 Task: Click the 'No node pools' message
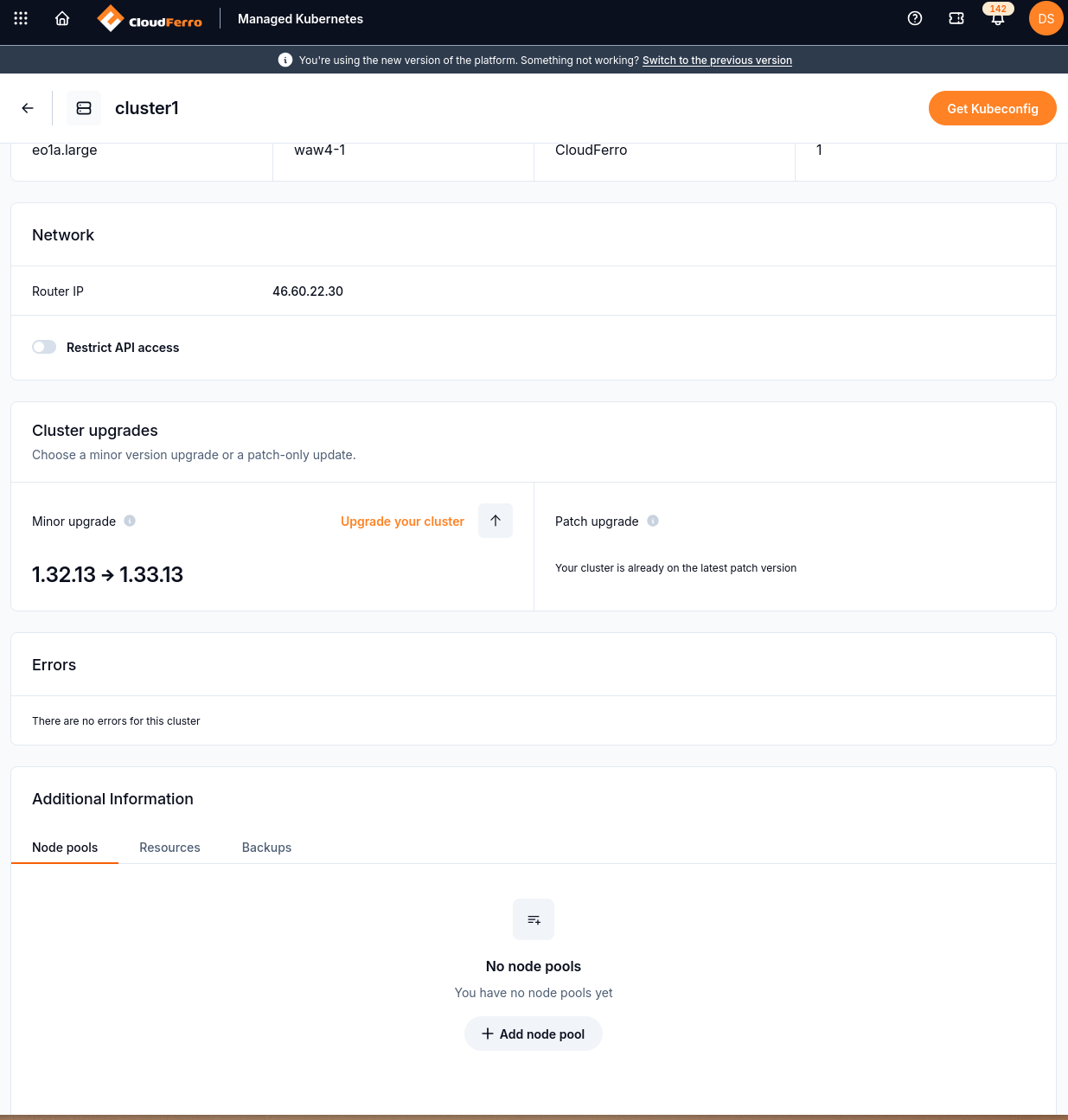point(534,966)
